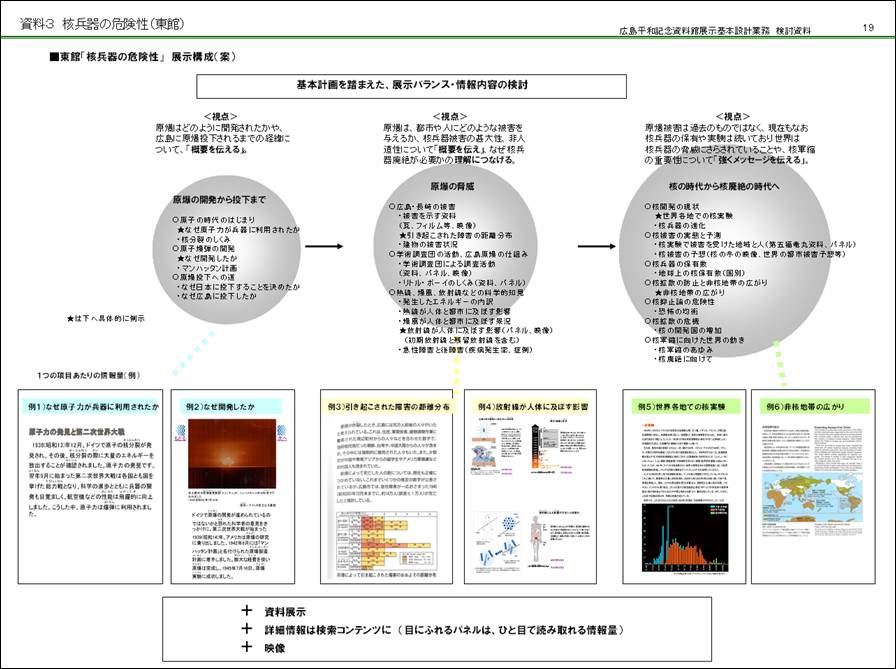Click the bullet '○核軍縮に向けた世界の動き'
The width and height of the screenshot is (896, 669).
[x=695, y=340]
